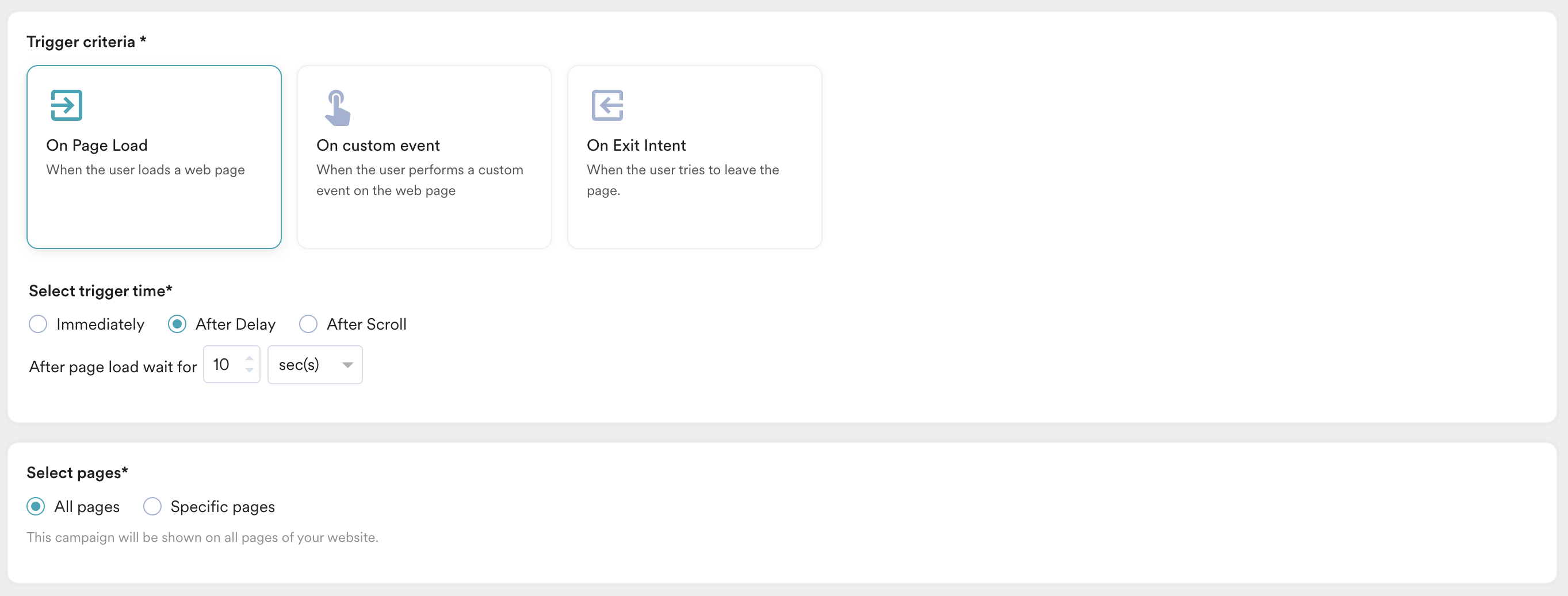Pick the On Exit Intent trigger card
Image resolution: width=1568 pixels, height=596 pixels.
694,157
